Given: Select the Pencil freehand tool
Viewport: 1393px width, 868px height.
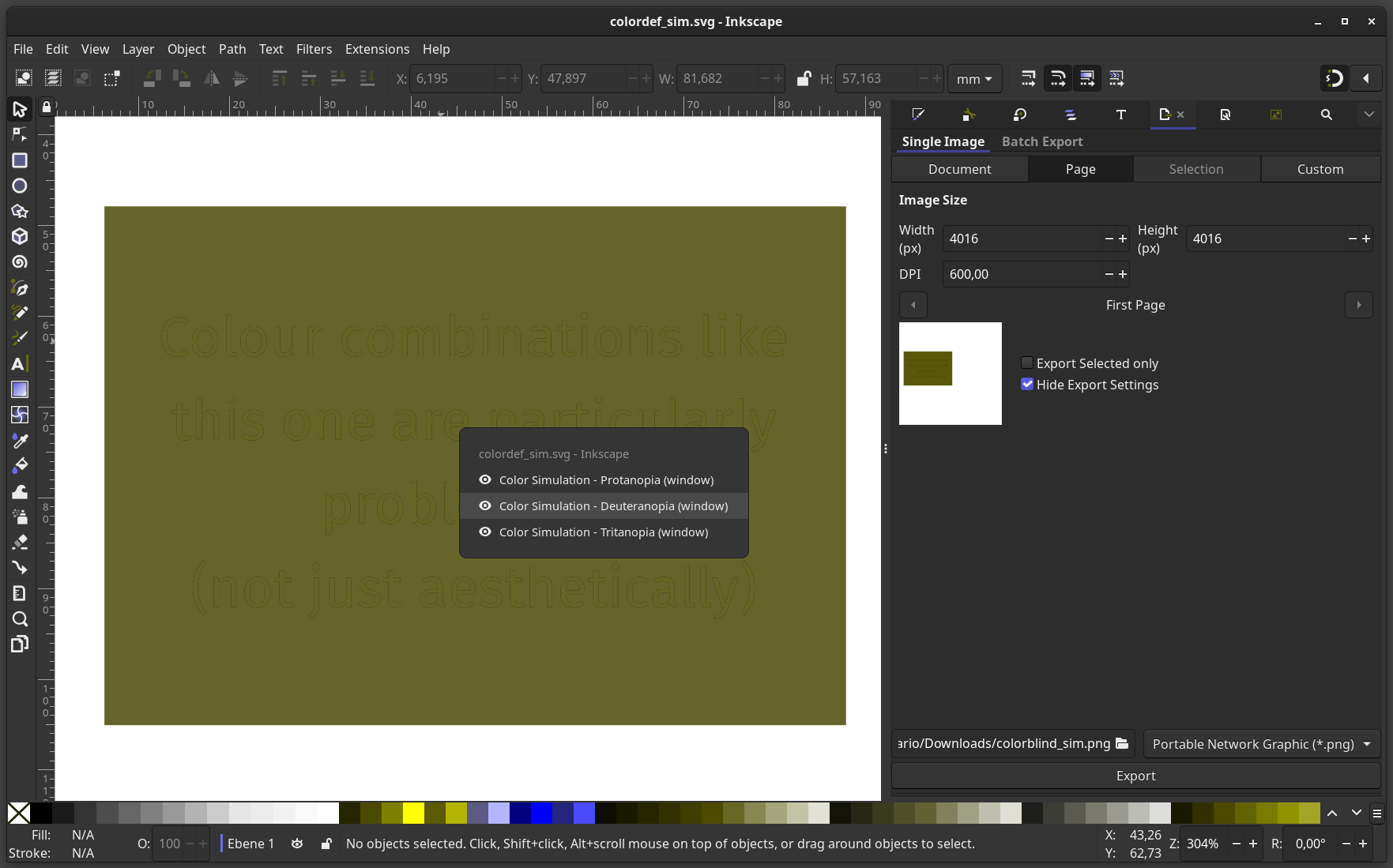Looking at the screenshot, I should (x=20, y=313).
